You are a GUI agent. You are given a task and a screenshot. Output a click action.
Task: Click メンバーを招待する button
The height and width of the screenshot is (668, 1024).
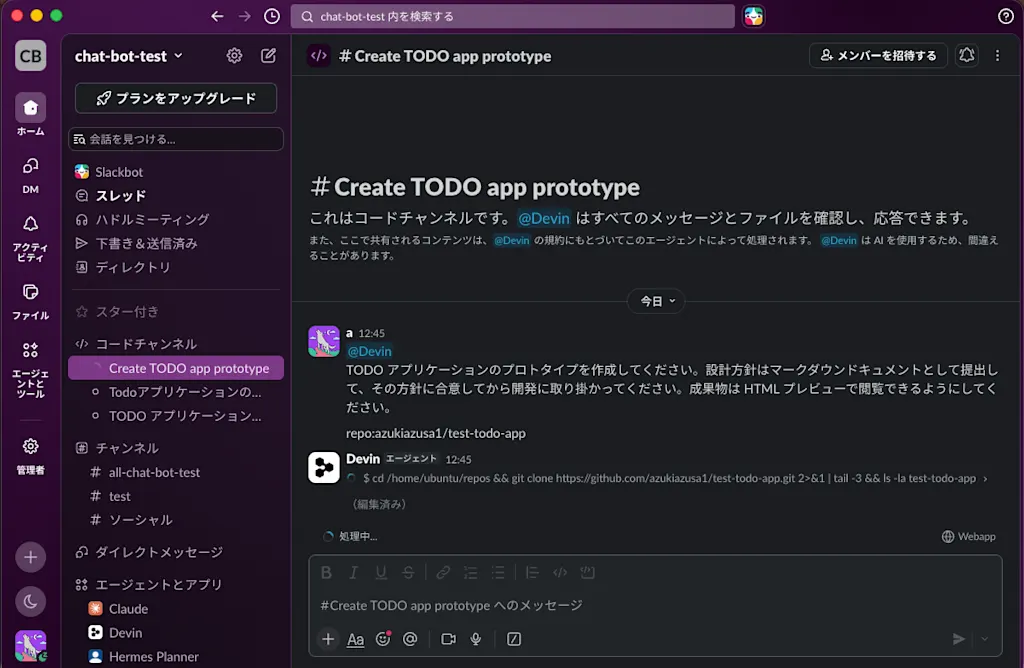coord(878,56)
